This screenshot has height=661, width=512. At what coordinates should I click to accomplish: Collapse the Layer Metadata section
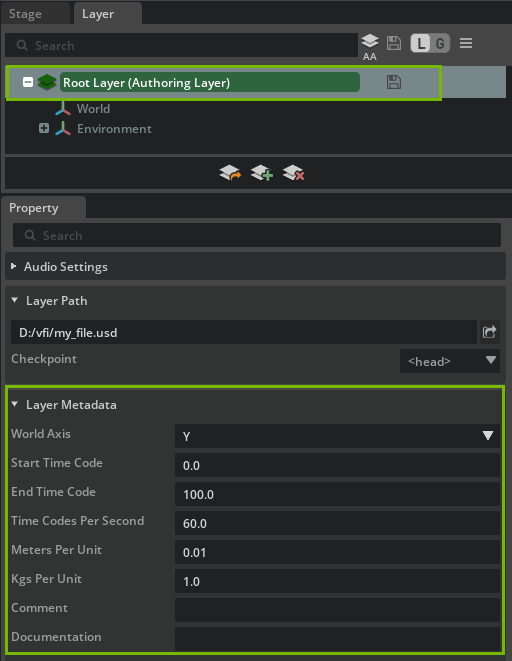click(15, 404)
